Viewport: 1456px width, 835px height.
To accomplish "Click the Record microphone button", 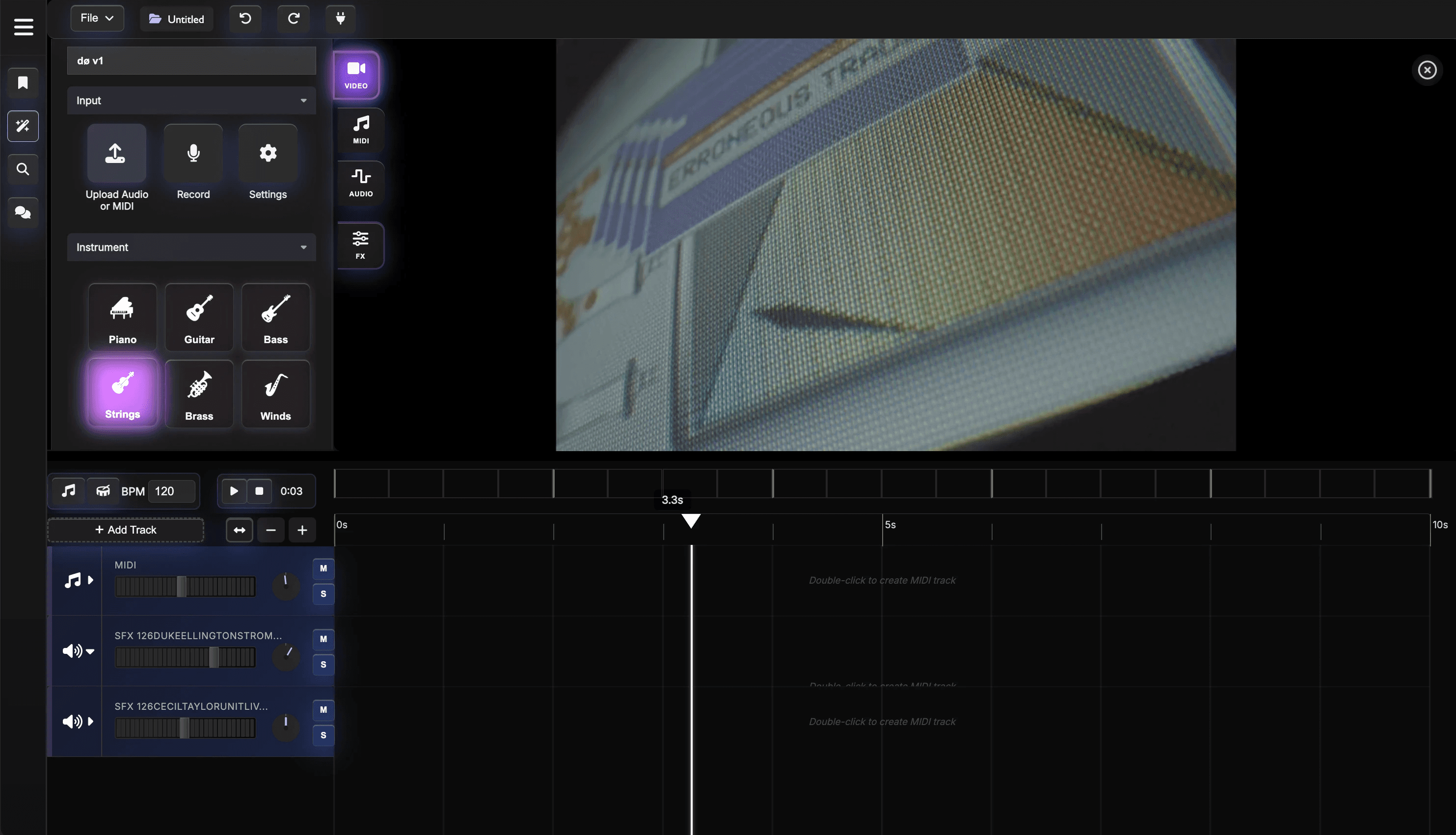I will 193,154.
